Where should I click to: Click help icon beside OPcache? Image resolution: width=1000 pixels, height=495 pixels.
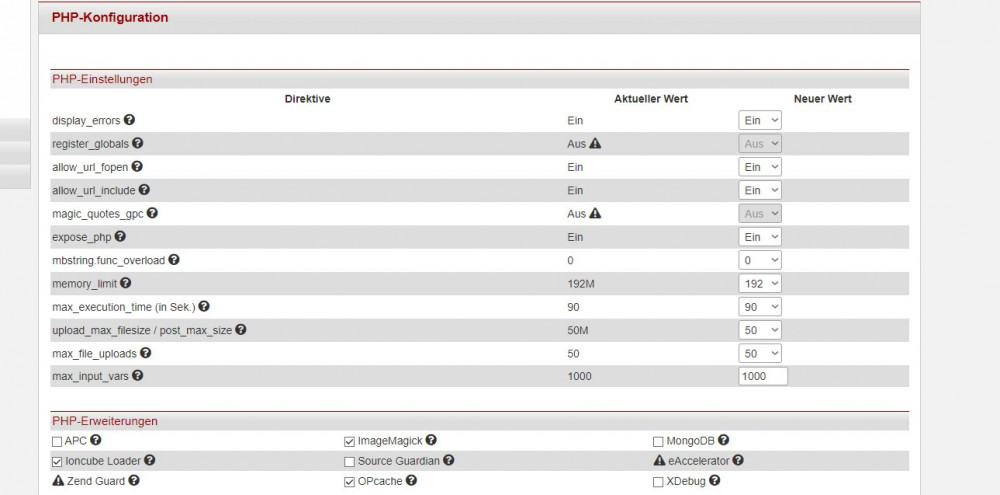(411, 481)
